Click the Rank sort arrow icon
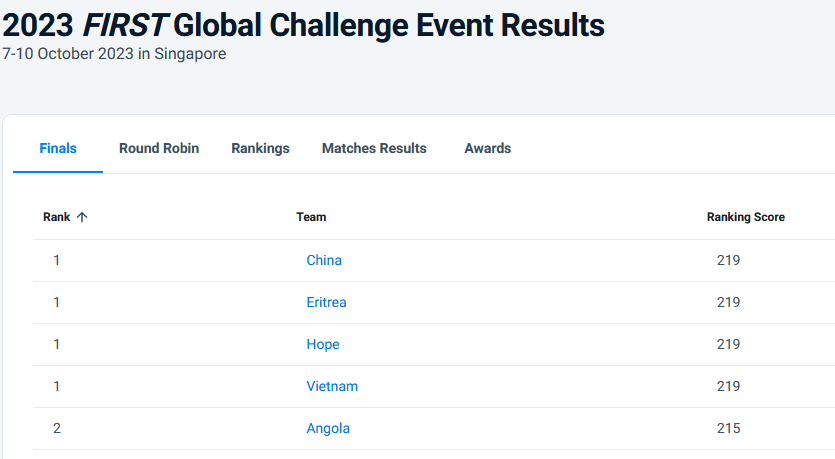The image size is (835, 459). (82, 217)
